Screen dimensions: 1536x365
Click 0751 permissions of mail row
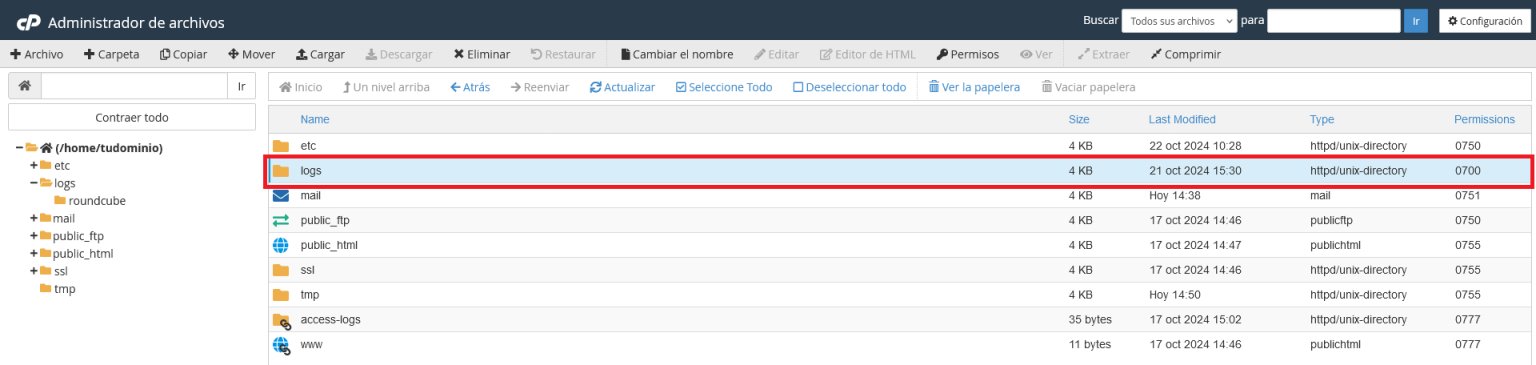1467,196
